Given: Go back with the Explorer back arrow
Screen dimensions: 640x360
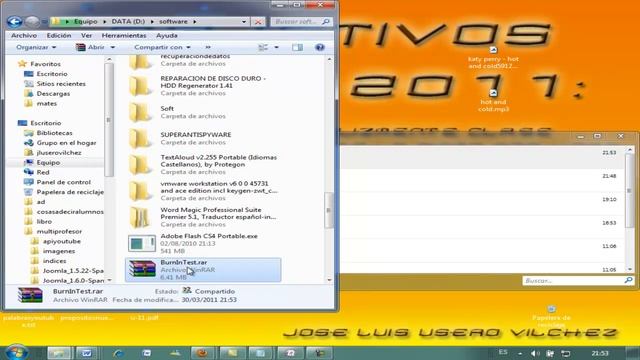Looking at the screenshot, I should (14, 22).
